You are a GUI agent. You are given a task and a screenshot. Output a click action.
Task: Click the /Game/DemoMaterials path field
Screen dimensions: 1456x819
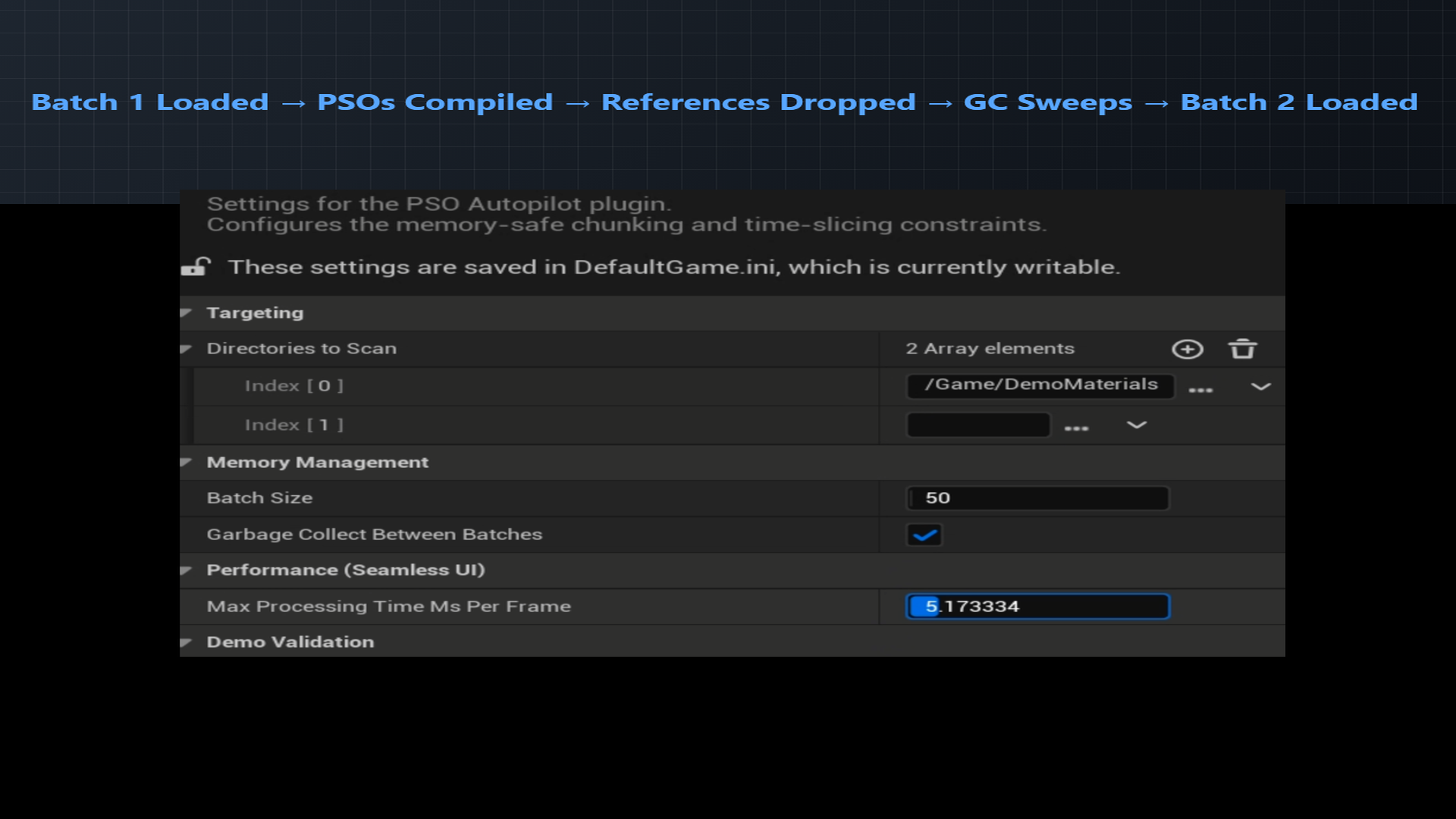[1040, 385]
